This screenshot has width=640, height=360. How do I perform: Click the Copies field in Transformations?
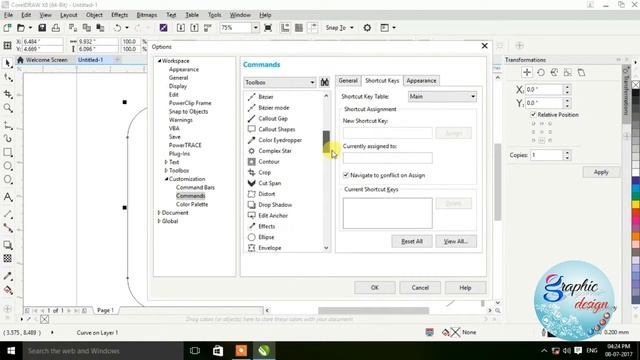547,156
